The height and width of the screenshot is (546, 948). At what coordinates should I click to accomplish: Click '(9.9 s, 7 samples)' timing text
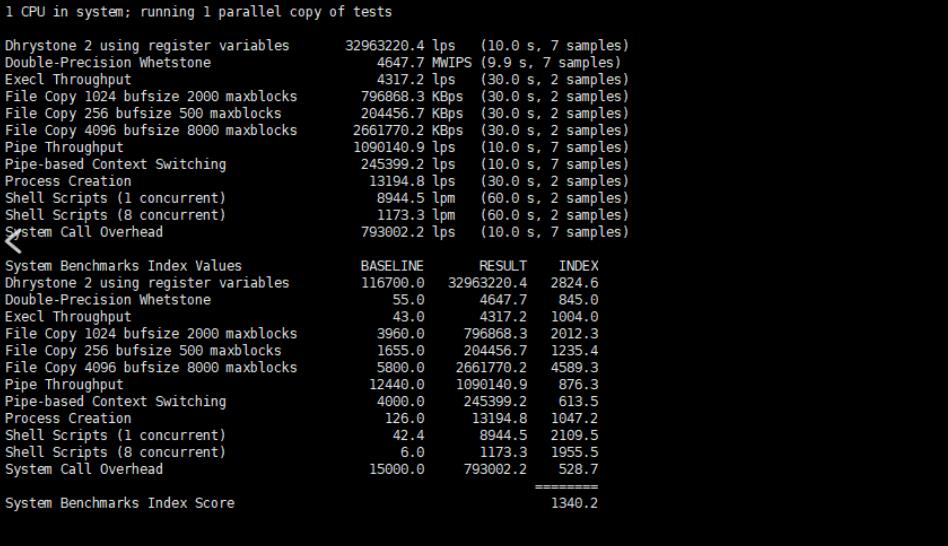[550, 63]
